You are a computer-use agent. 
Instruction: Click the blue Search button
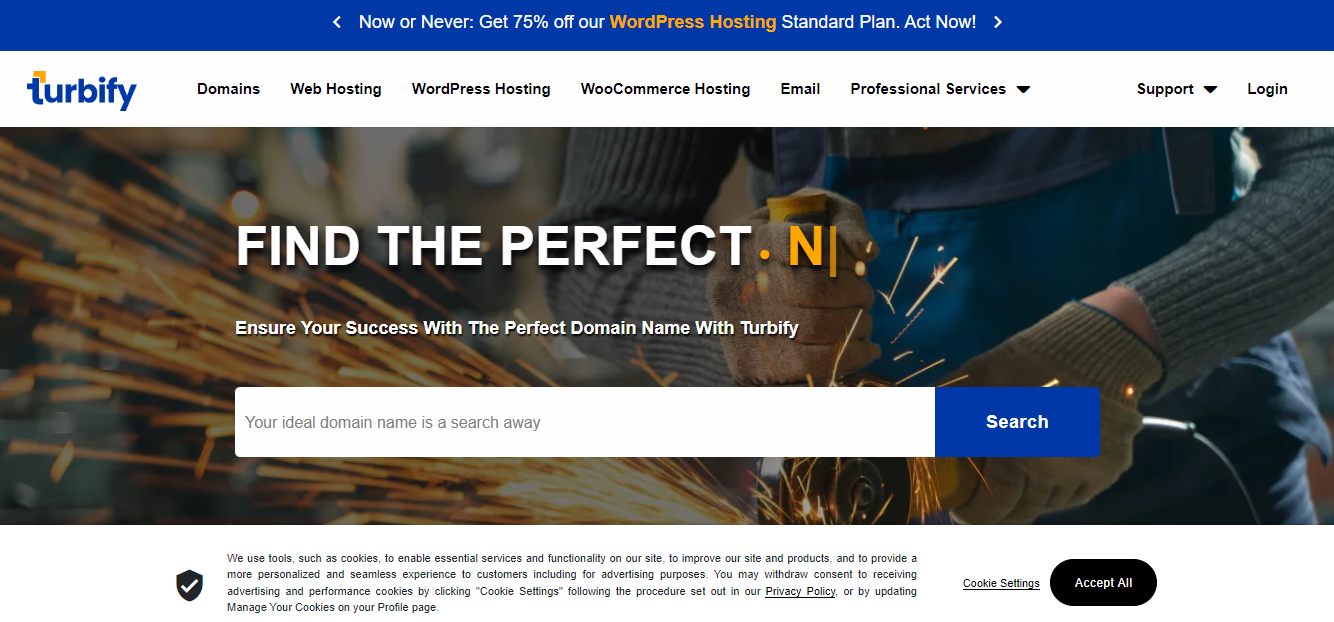pos(1017,422)
